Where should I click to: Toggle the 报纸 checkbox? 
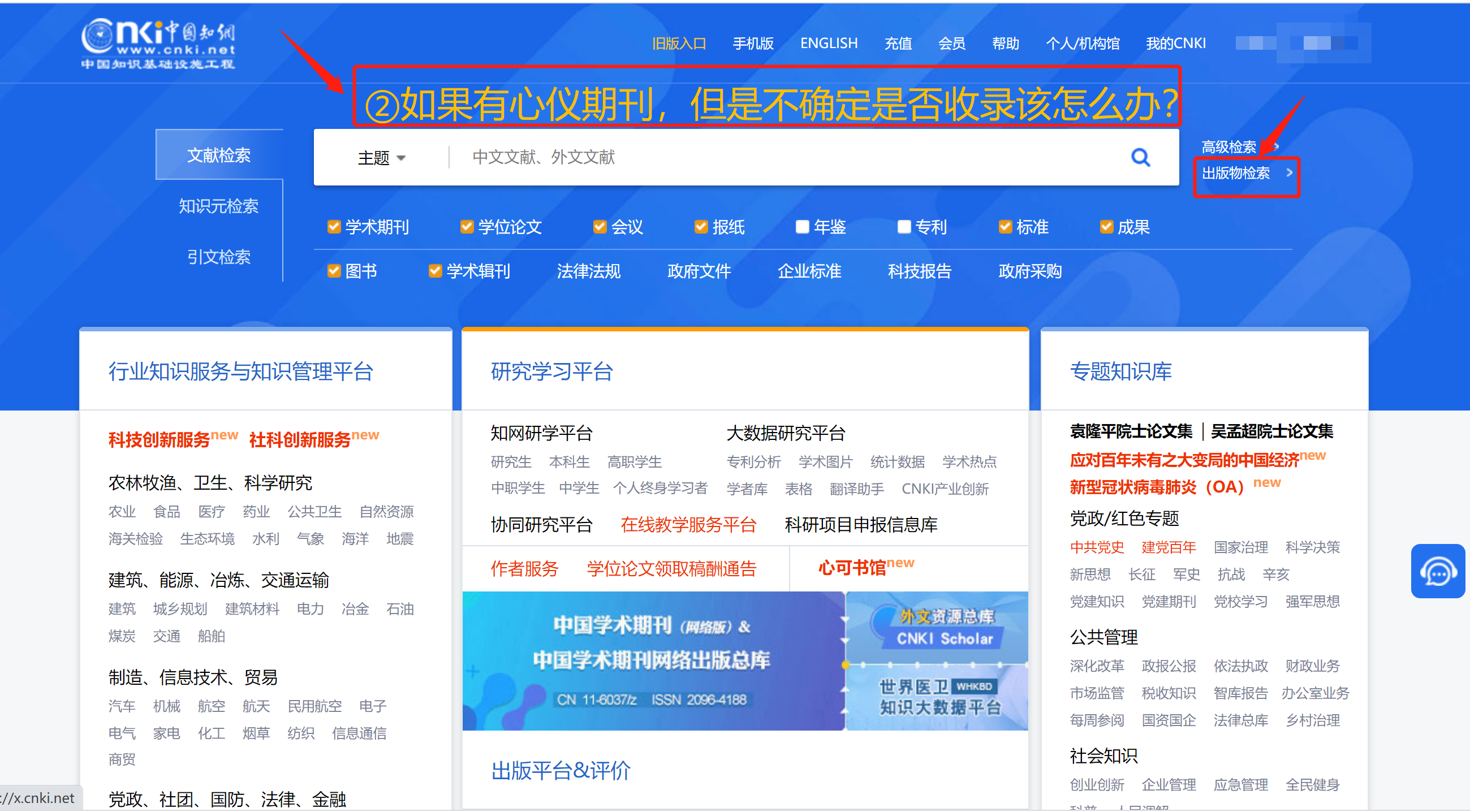[701, 227]
